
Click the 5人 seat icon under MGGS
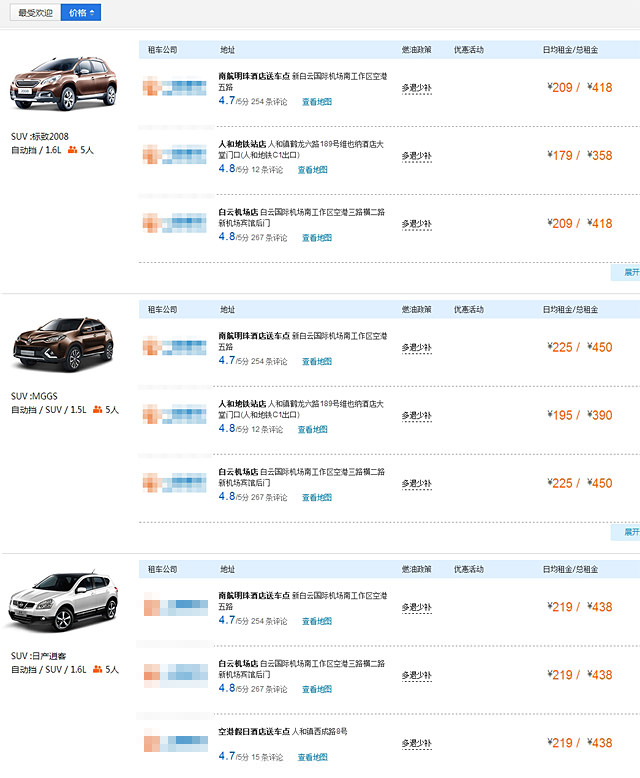(x=97, y=410)
